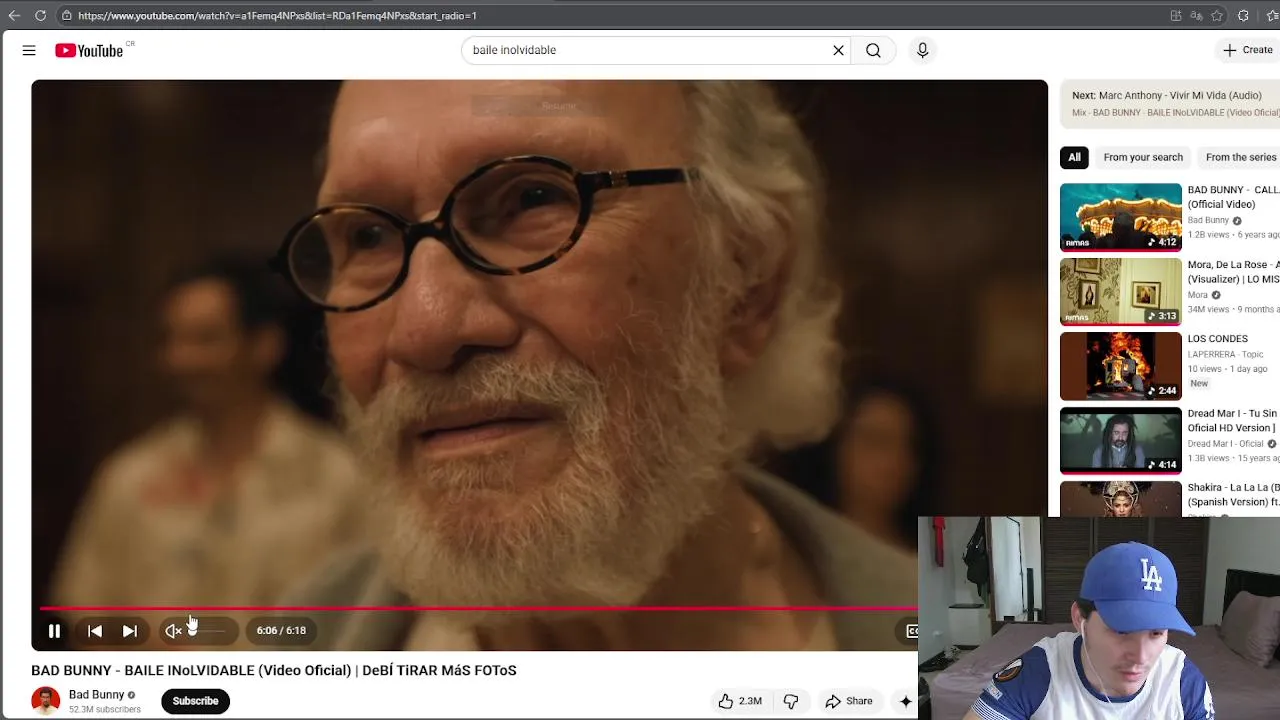Go to the YouTube home logo
This screenshot has width=1280, height=720.
(x=89, y=50)
